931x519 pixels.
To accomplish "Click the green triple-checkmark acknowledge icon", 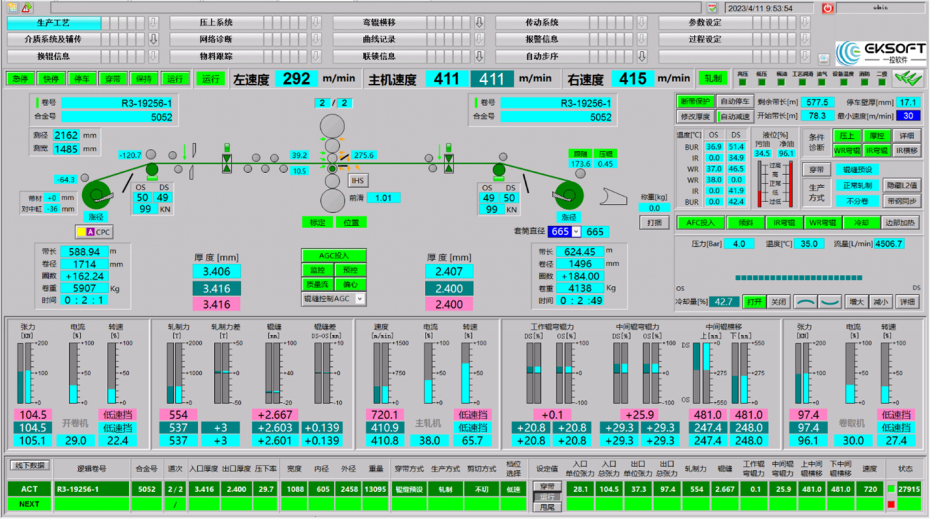I will (x=908, y=78).
